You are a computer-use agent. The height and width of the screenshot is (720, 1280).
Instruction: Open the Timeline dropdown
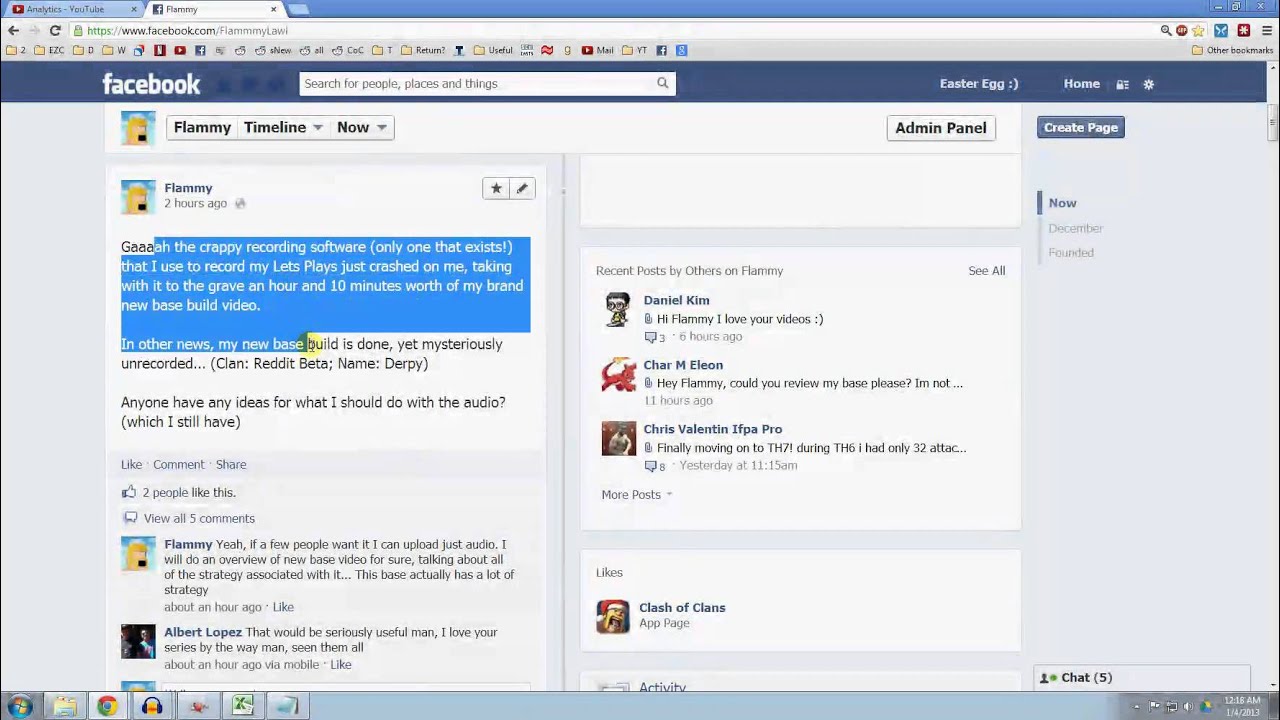pos(283,127)
